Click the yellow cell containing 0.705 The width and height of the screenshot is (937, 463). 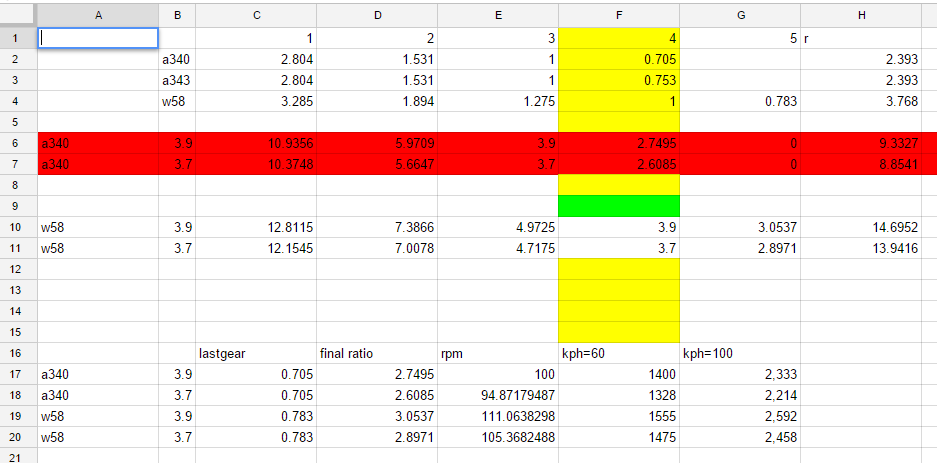(618, 59)
